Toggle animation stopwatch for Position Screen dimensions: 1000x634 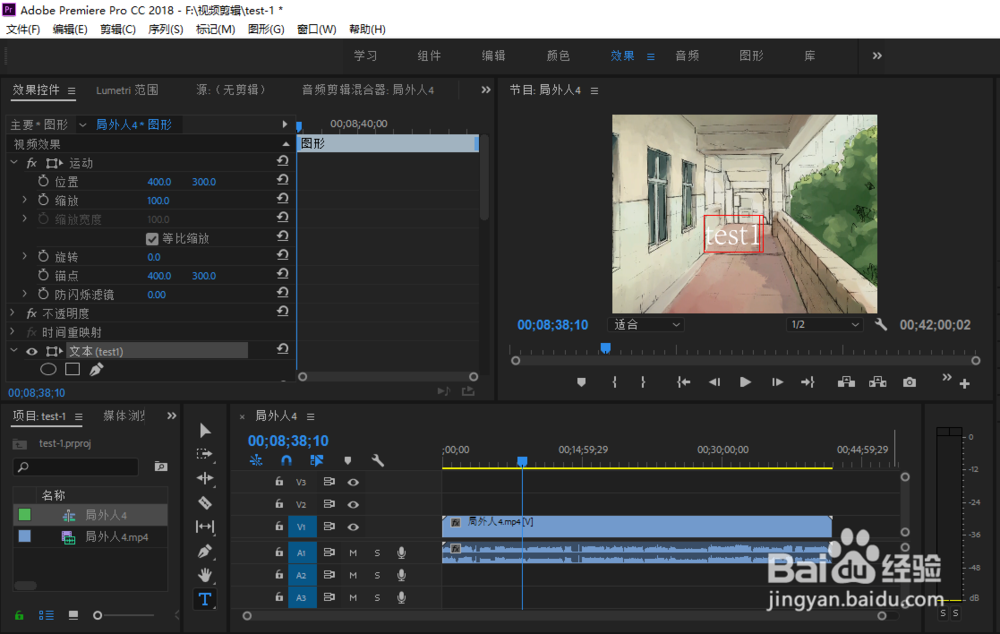pyautogui.click(x=43, y=181)
